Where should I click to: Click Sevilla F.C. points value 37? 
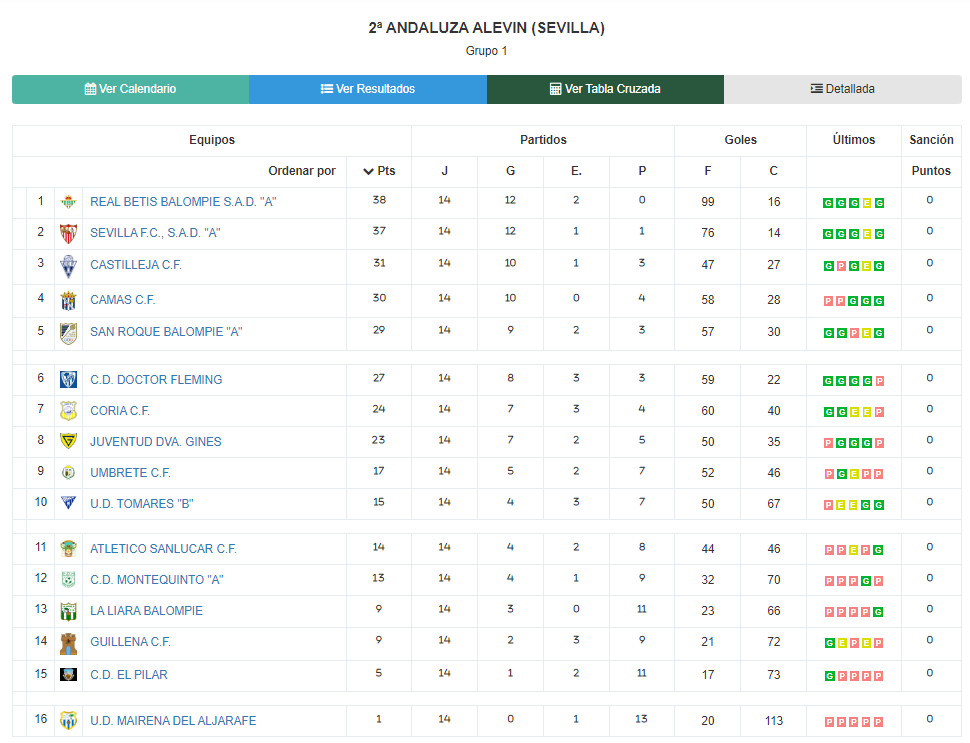pos(379,231)
